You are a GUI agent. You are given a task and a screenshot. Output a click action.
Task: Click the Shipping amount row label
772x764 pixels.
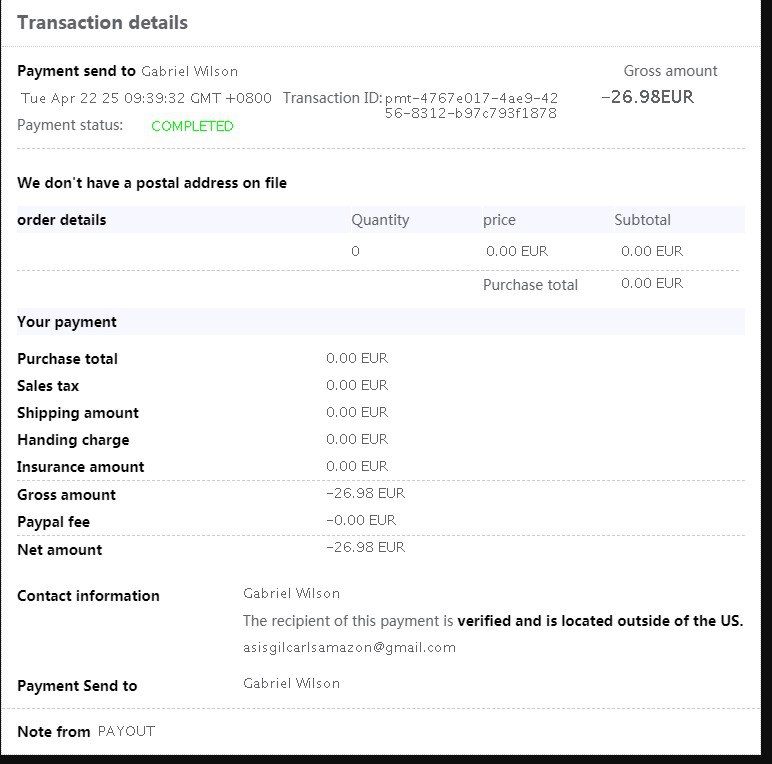pyautogui.click(x=78, y=413)
